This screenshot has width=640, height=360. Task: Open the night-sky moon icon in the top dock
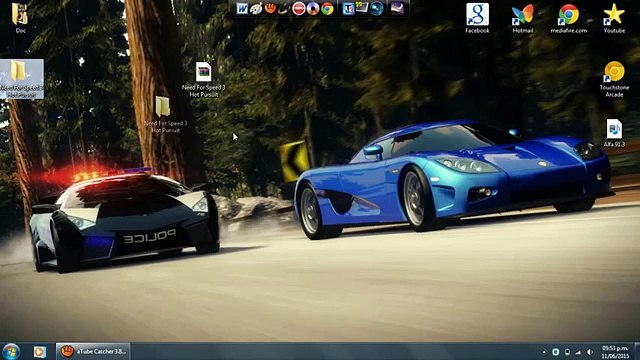(398, 8)
